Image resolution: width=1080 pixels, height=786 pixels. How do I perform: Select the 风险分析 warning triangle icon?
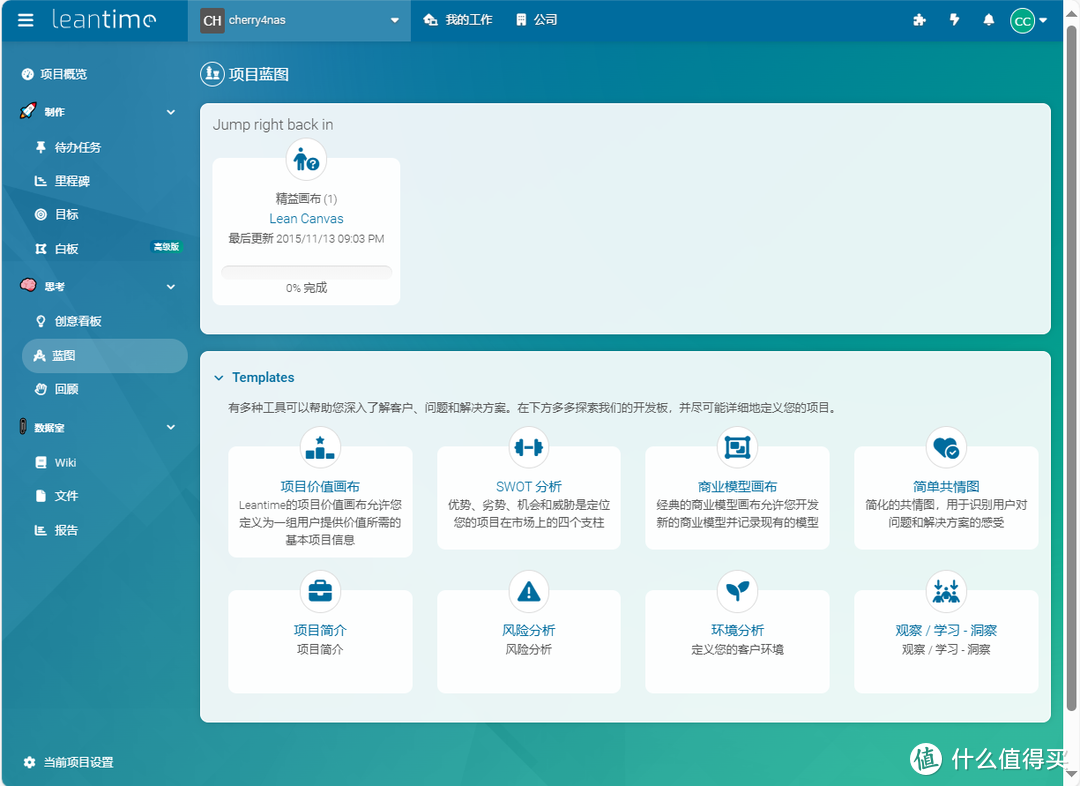point(528,590)
